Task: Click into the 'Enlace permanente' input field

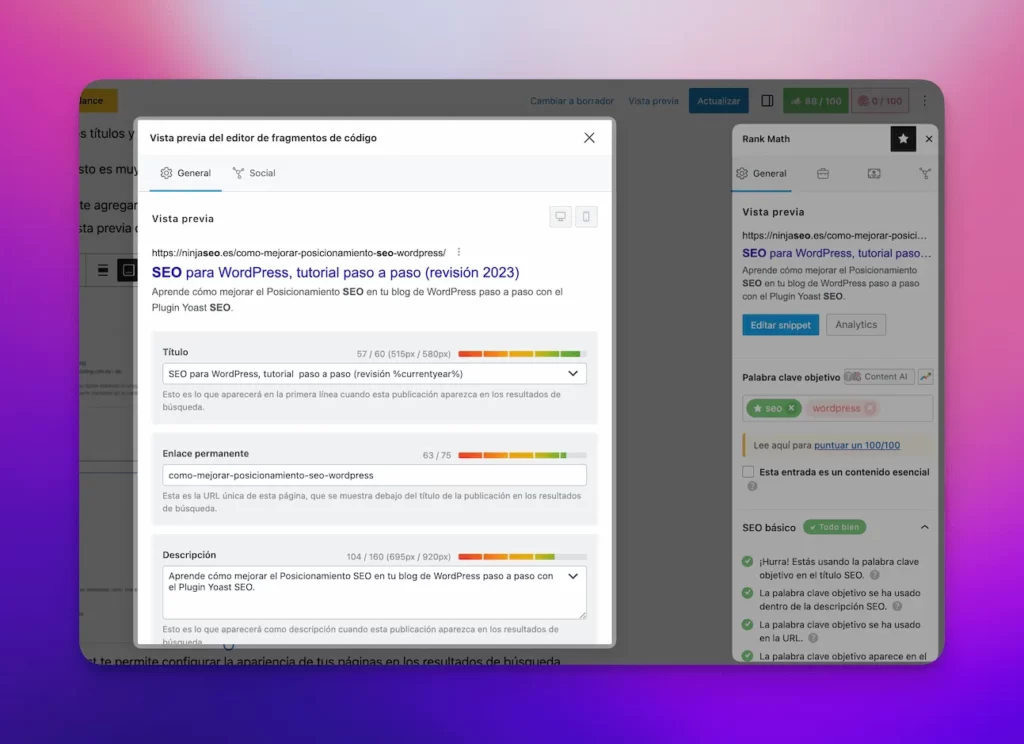Action: [x=374, y=475]
